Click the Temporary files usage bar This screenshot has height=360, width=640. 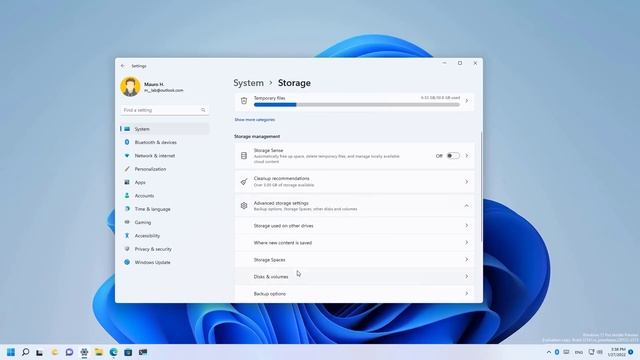coord(357,104)
